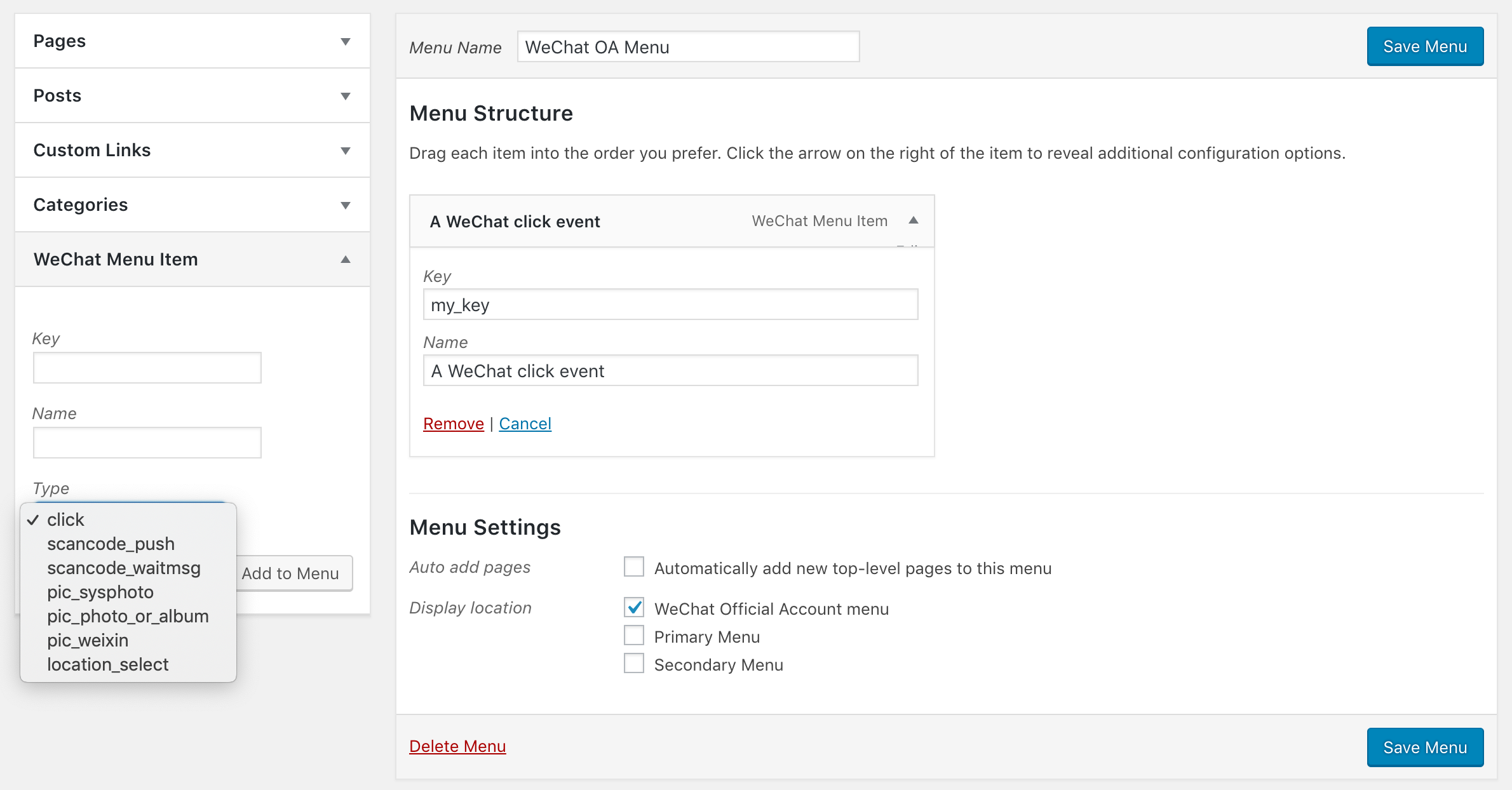Uncheck WeChat Official Account menu location
This screenshot has height=790, width=1512.
pos(634,607)
